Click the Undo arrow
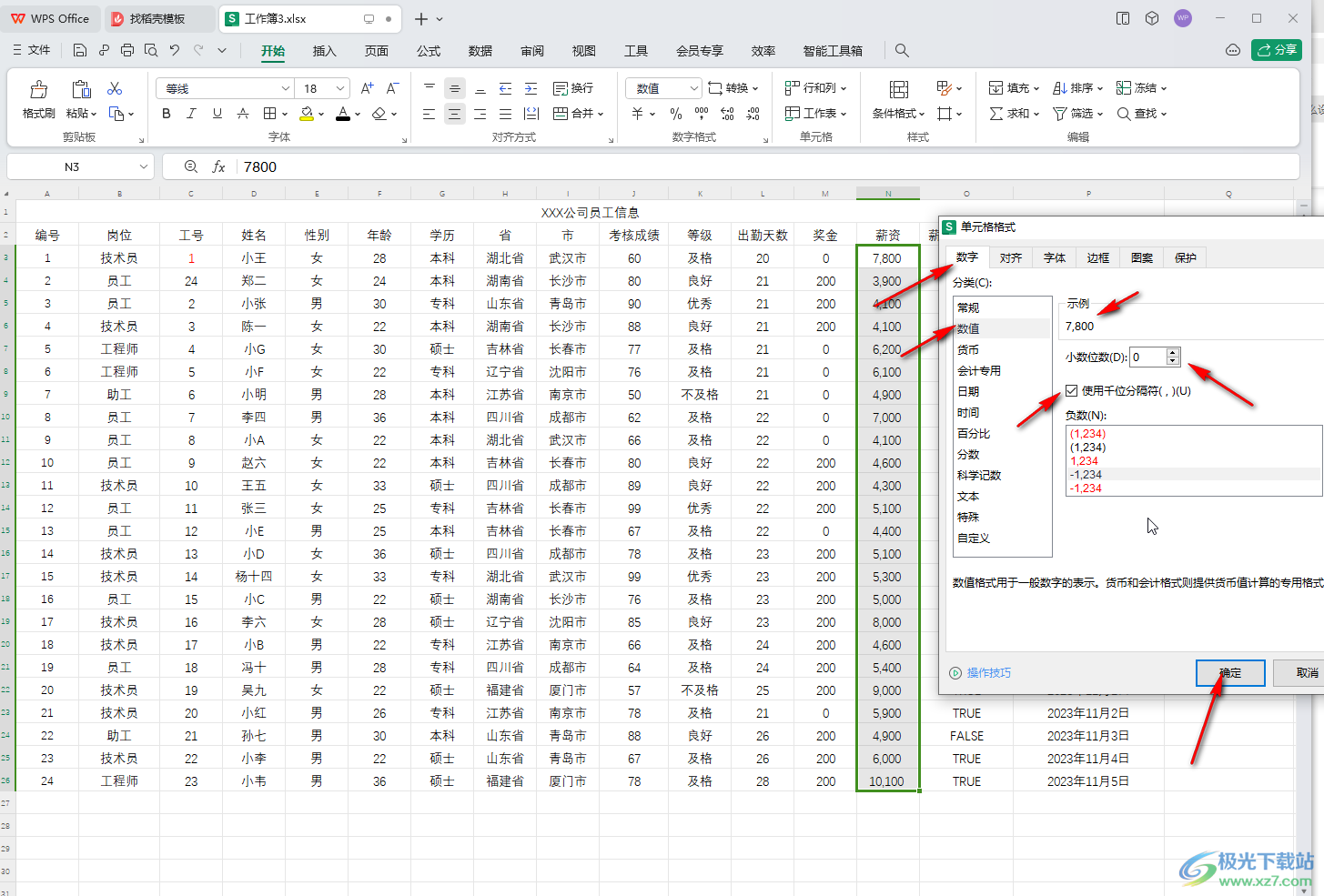This screenshot has width=1324, height=896. coord(175,50)
